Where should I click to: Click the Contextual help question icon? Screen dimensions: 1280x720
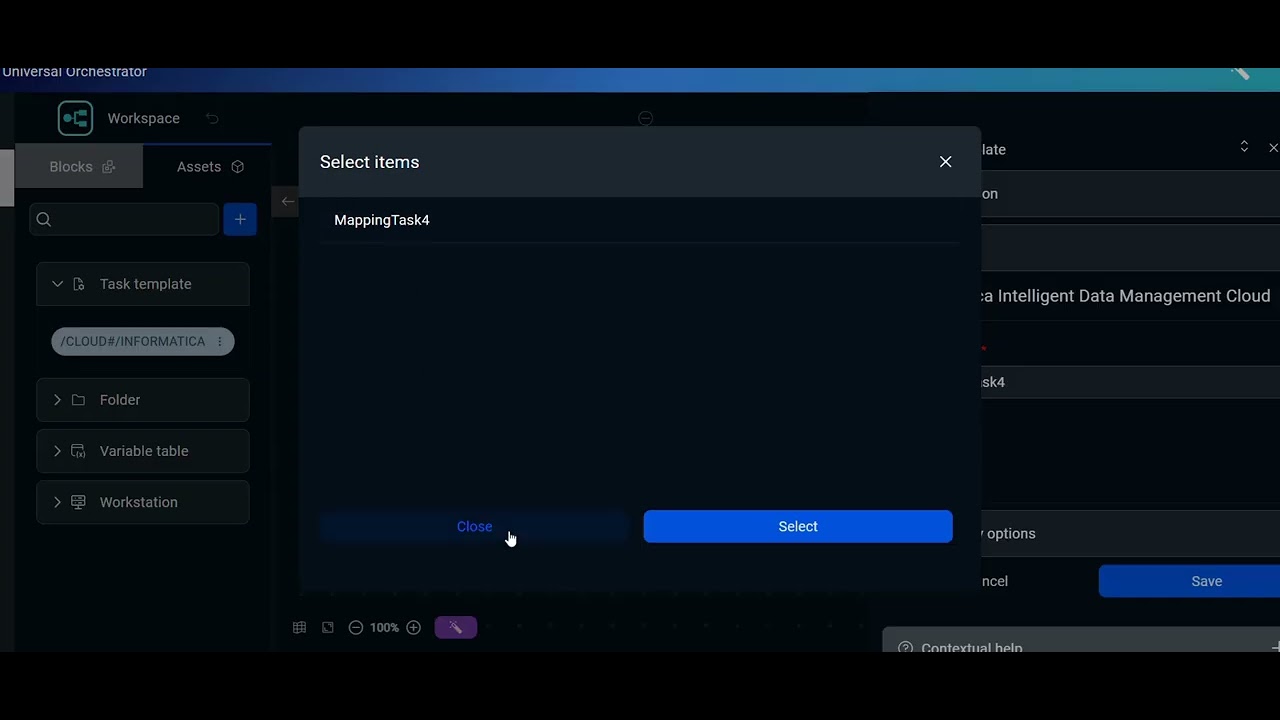point(905,648)
